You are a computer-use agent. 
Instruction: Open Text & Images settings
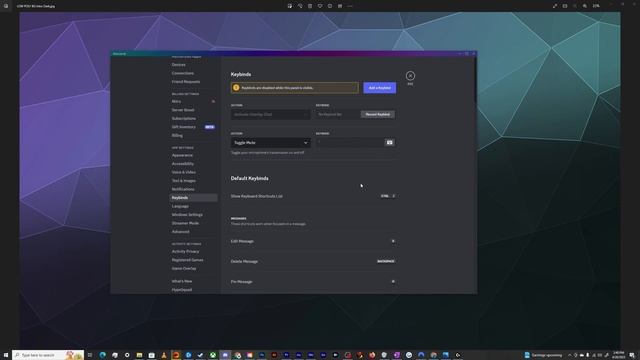click(184, 180)
